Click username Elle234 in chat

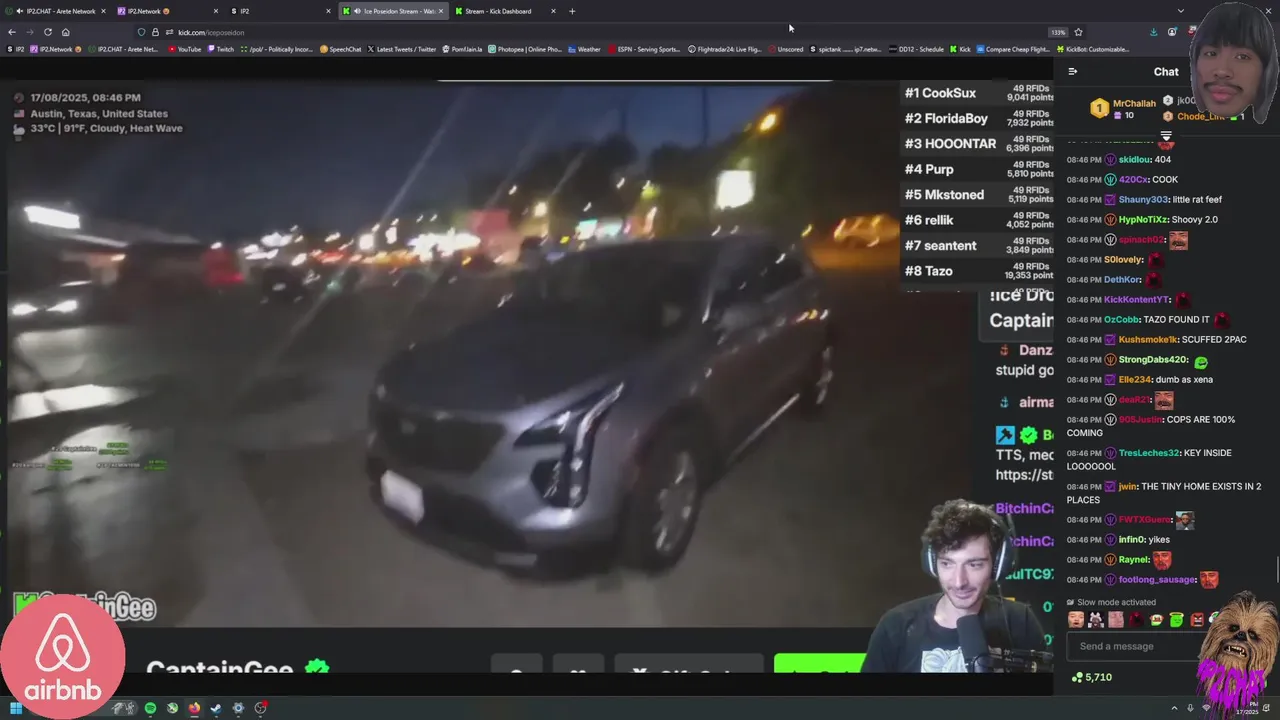[x=1134, y=379]
